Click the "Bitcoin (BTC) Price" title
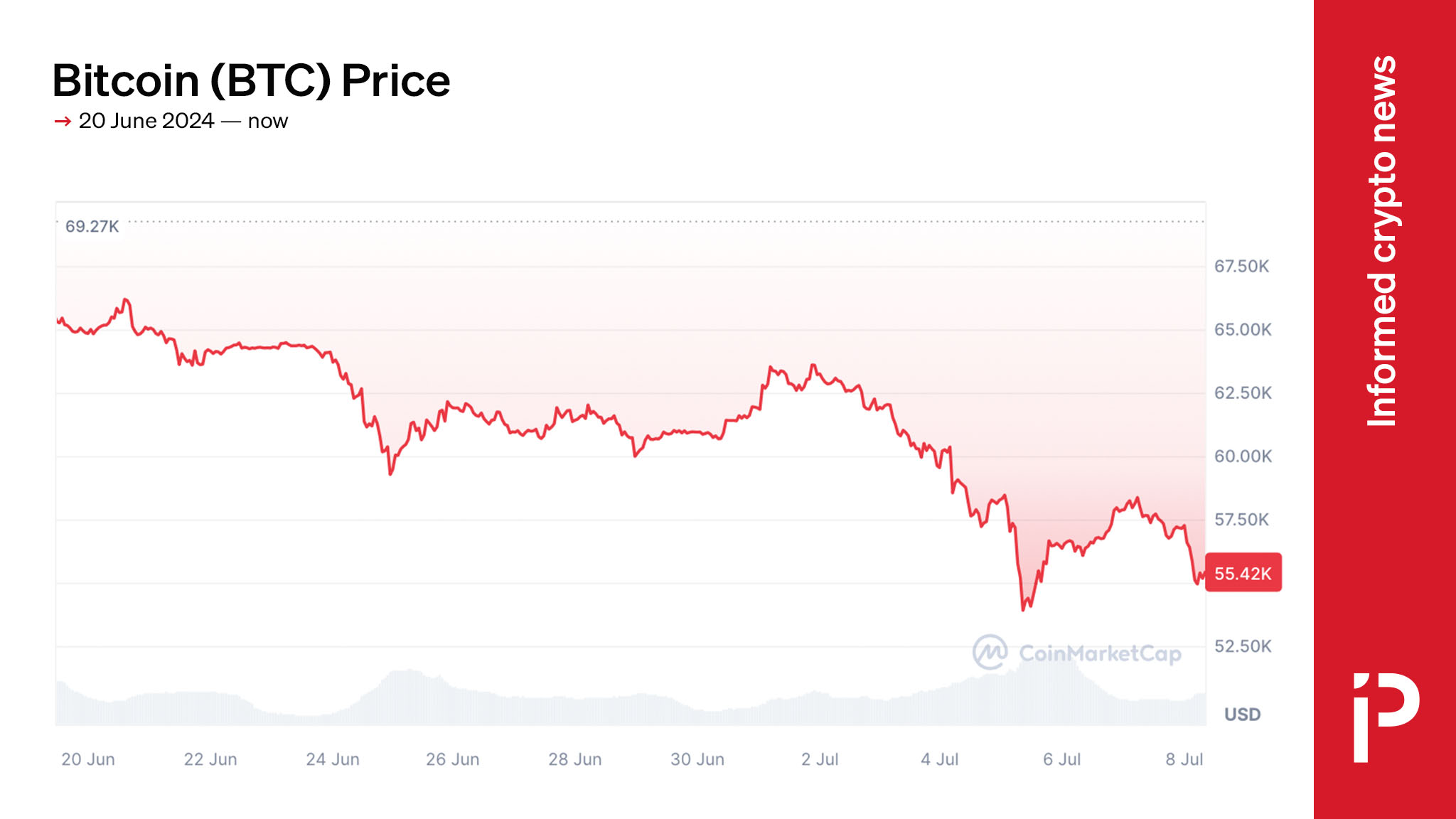This screenshot has width=1456, height=819. (251, 80)
